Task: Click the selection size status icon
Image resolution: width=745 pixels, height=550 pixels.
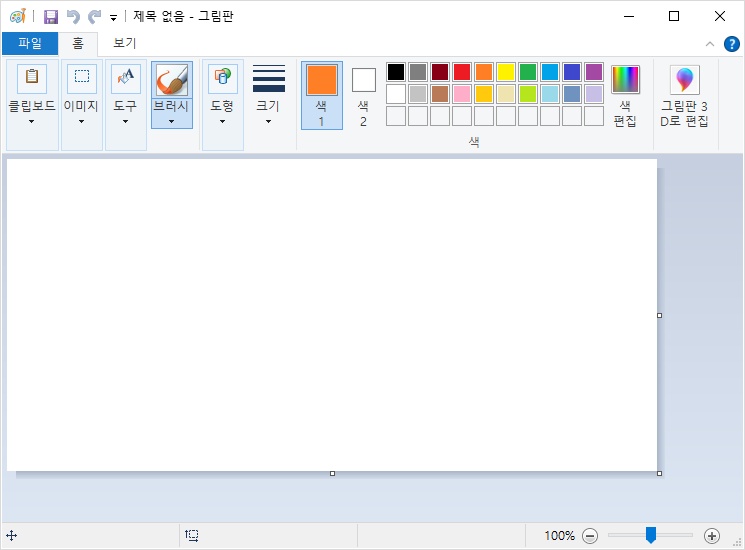Action: tap(191, 536)
